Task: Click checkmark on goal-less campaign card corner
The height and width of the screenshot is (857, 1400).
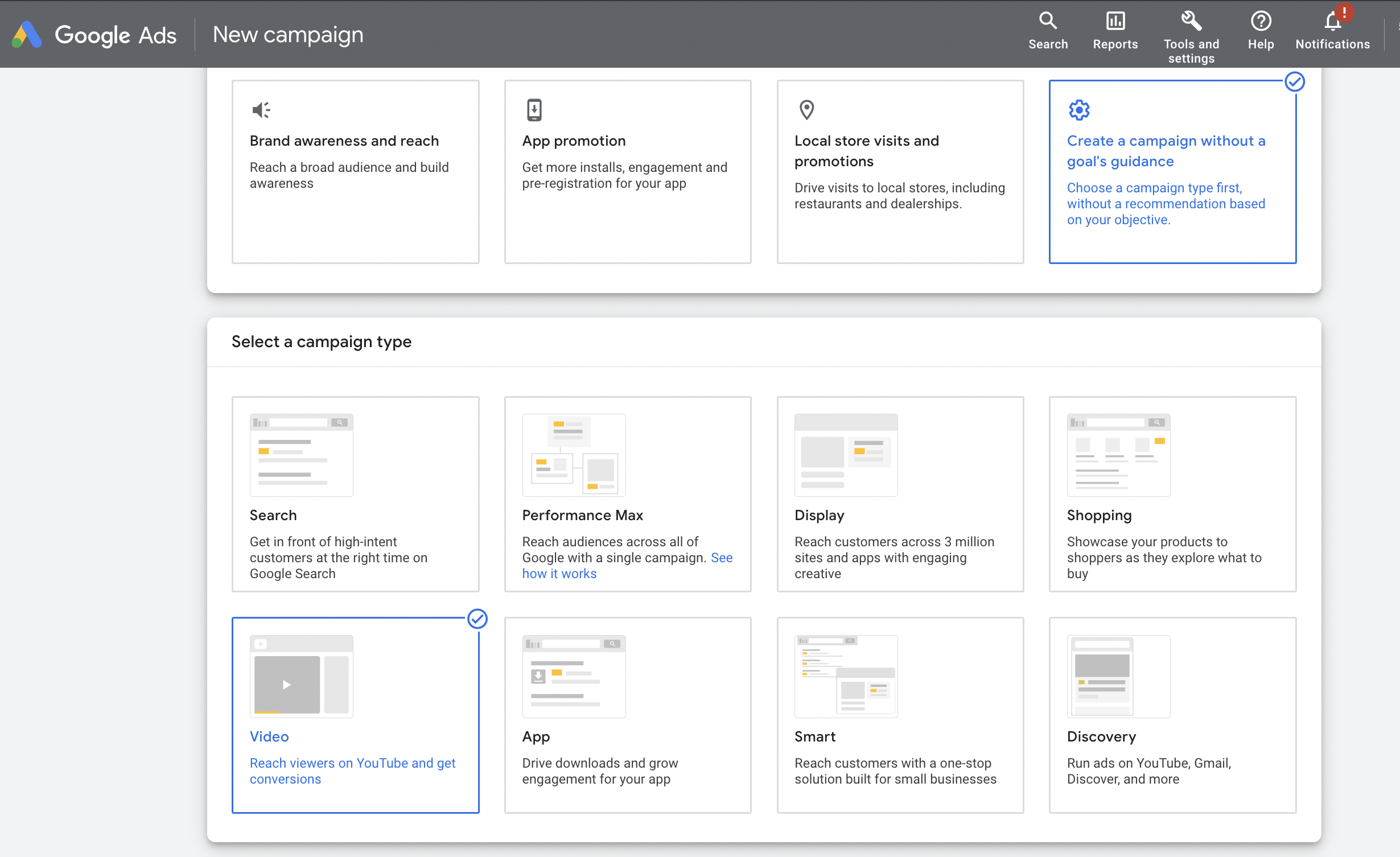Action: point(1295,81)
